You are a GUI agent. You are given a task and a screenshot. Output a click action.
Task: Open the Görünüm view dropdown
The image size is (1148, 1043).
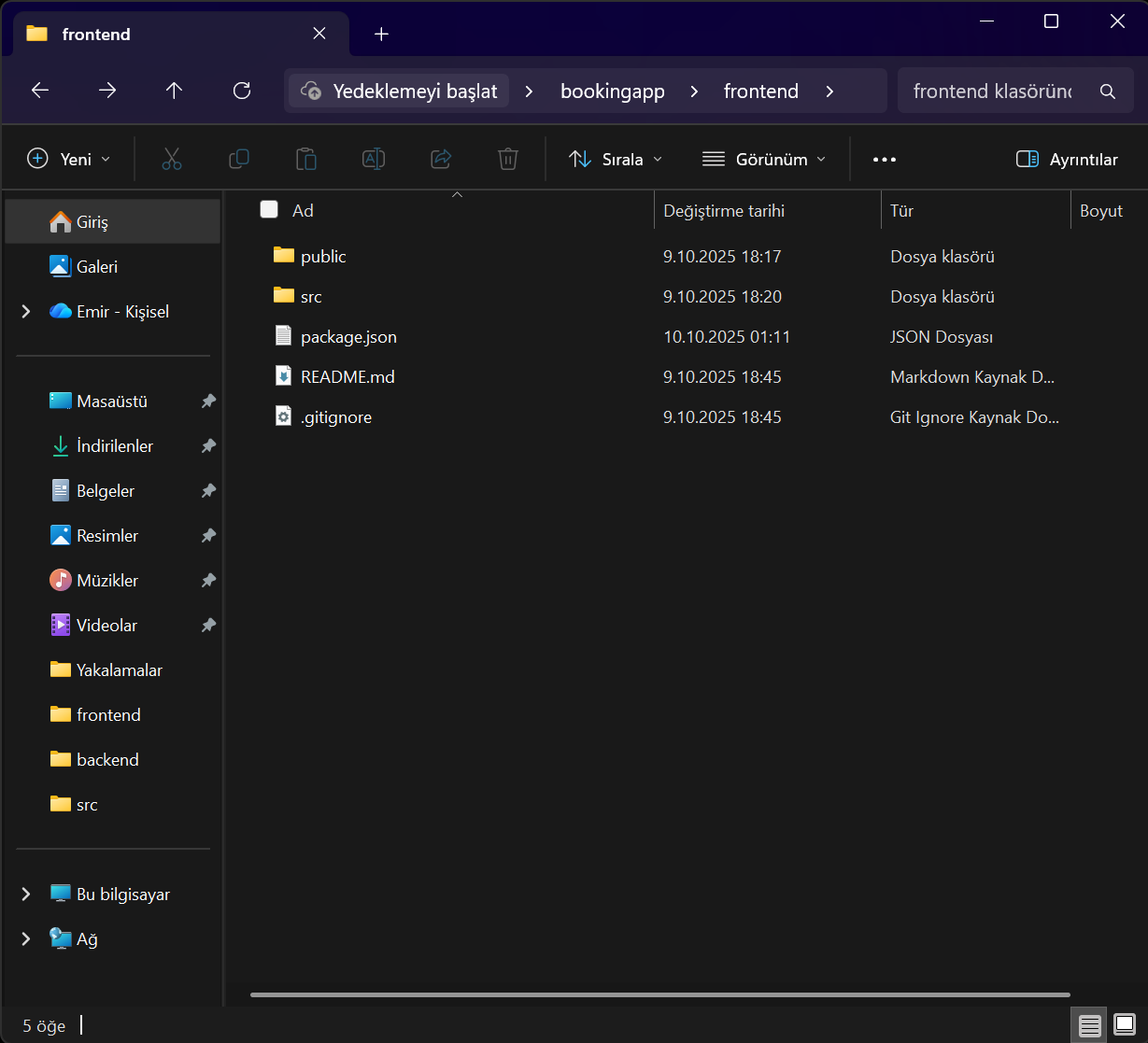click(x=764, y=159)
